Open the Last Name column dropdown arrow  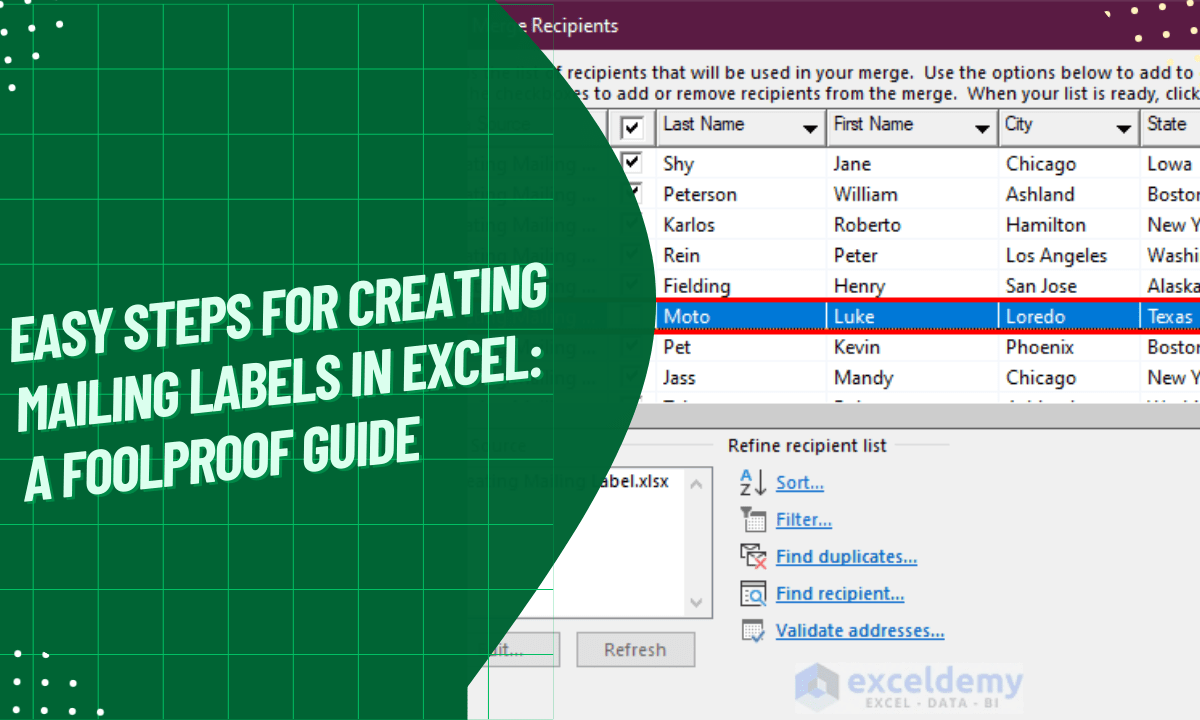[x=810, y=128]
